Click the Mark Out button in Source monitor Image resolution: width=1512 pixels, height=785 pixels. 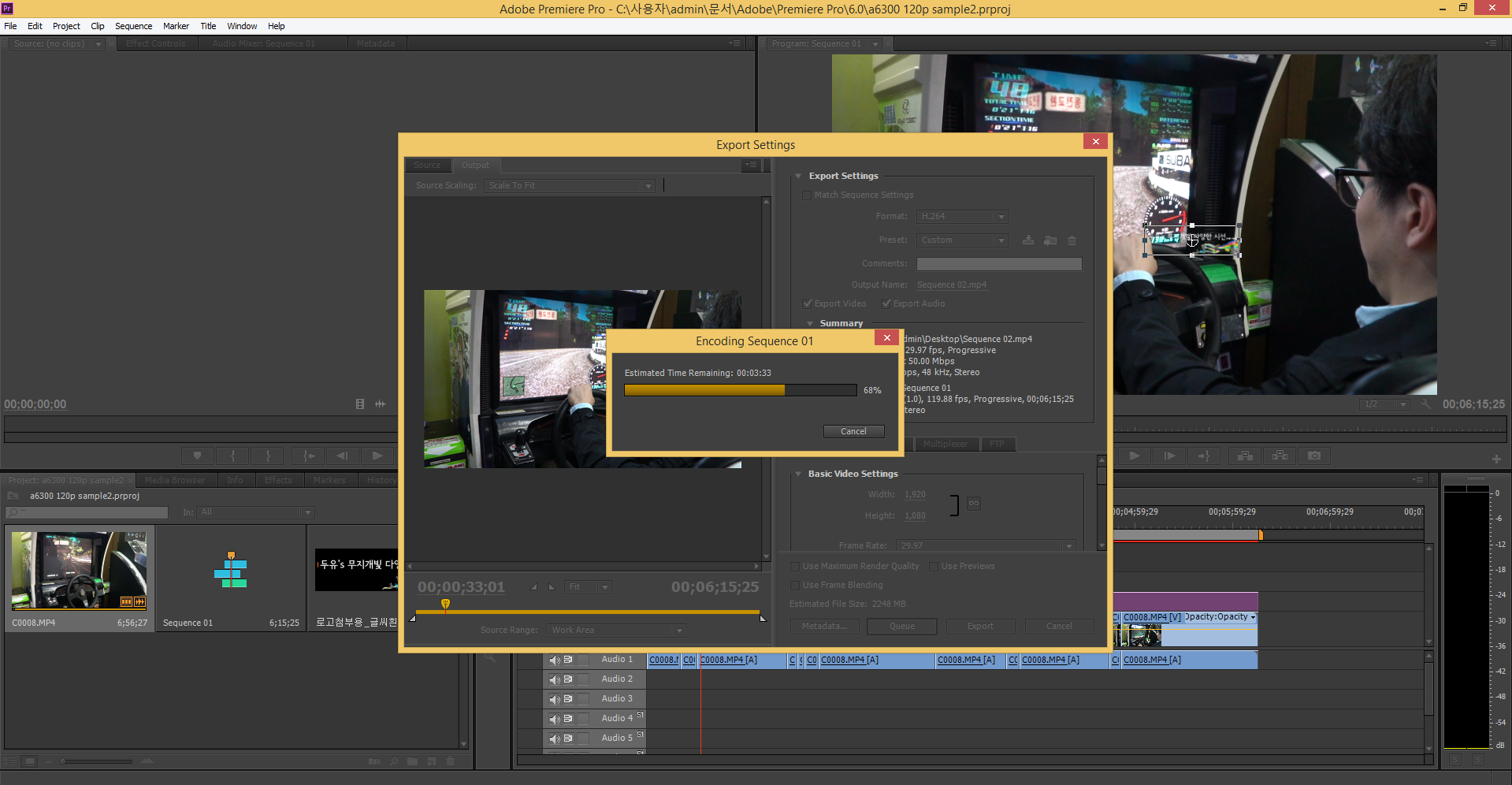(268, 456)
